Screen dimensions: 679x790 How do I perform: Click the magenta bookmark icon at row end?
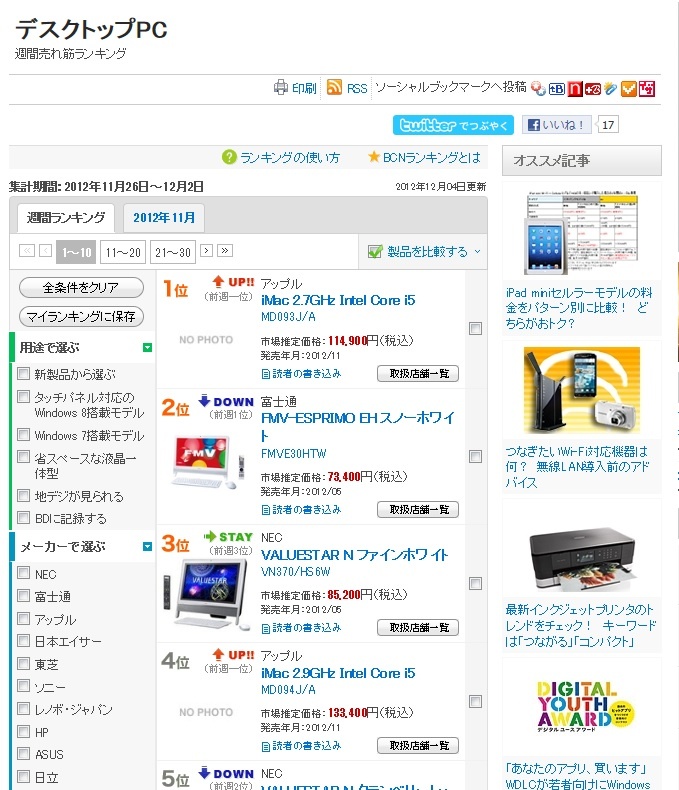pyautogui.click(x=647, y=89)
